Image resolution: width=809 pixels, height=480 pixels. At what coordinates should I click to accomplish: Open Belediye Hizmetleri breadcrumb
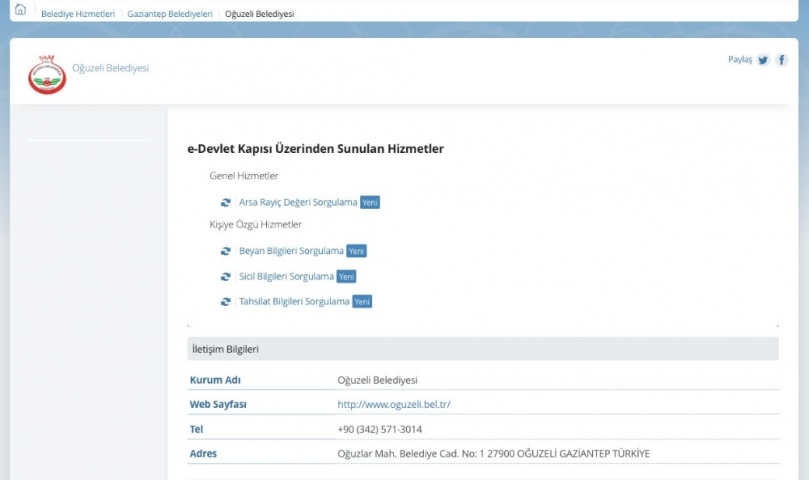click(78, 14)
